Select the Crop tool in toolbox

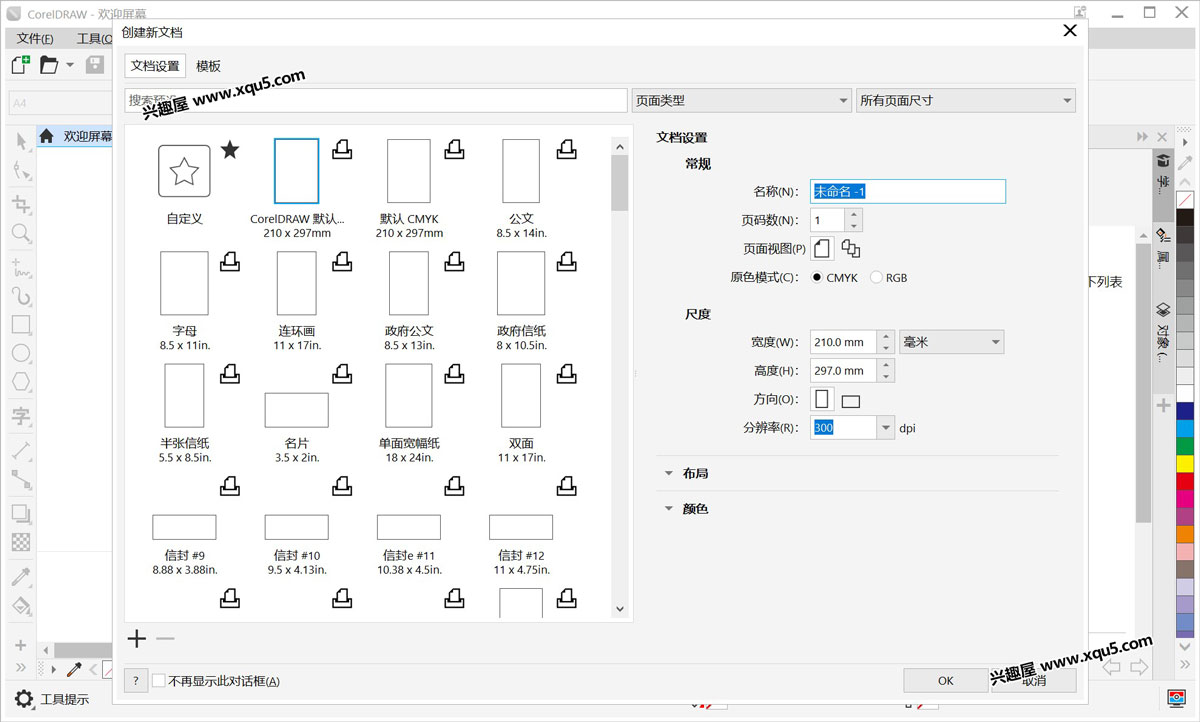(21, 204)
